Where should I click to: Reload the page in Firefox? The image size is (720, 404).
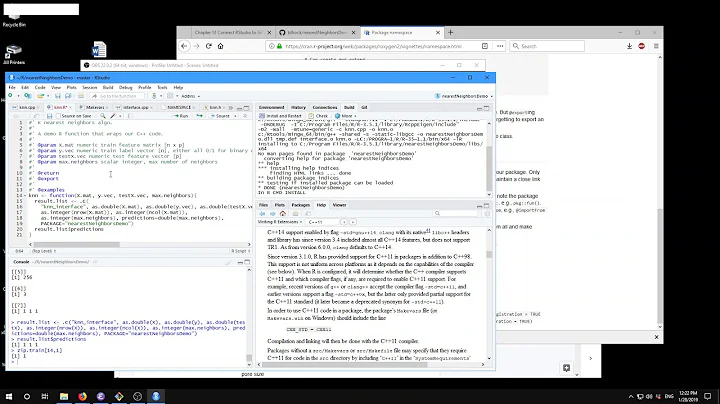[x=208, y=46]
